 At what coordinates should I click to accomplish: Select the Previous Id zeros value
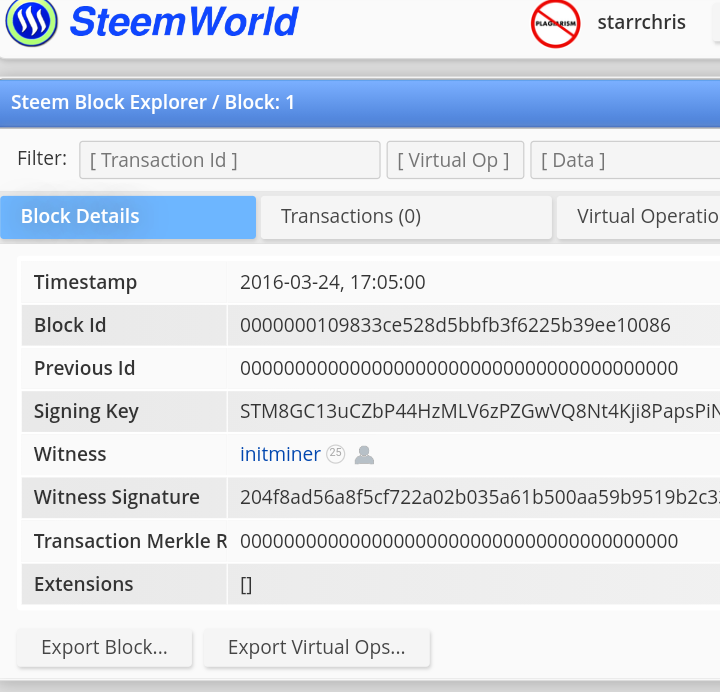click(459, 368)
